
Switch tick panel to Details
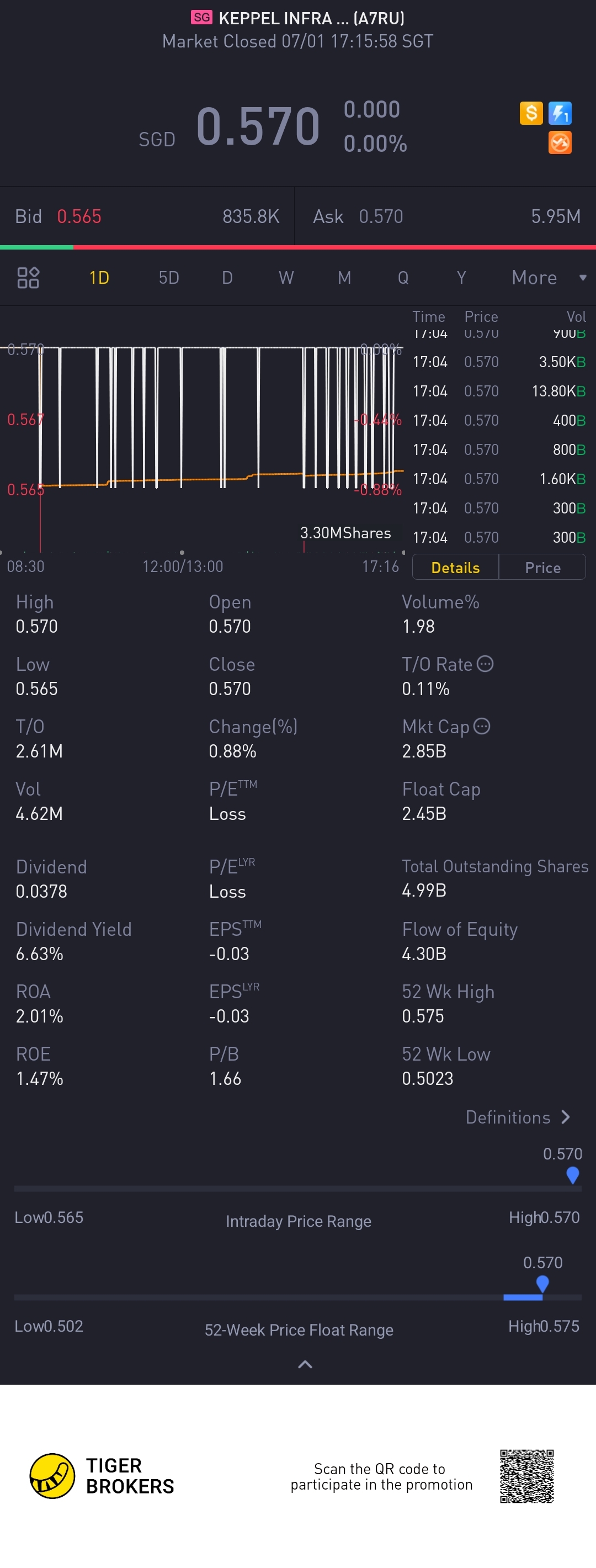click(455, 568)
